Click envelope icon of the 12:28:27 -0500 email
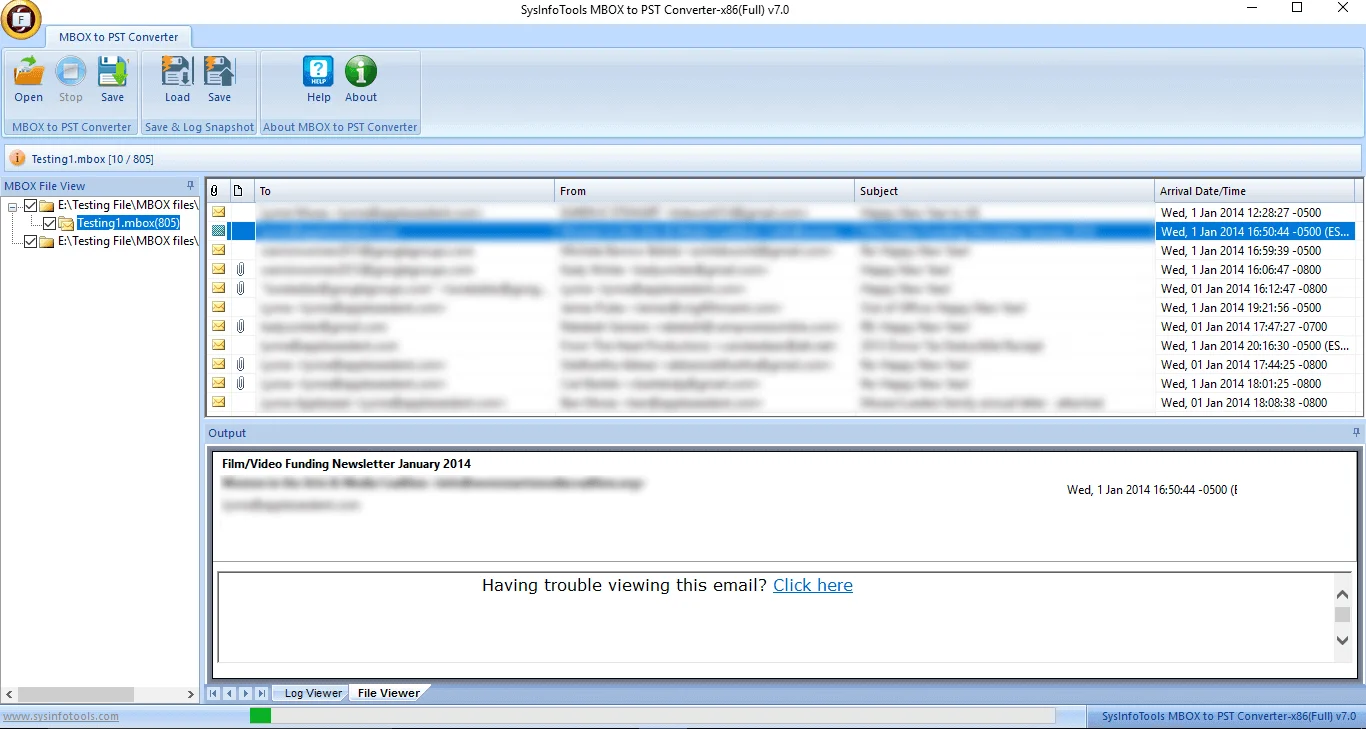 point(218,212)
